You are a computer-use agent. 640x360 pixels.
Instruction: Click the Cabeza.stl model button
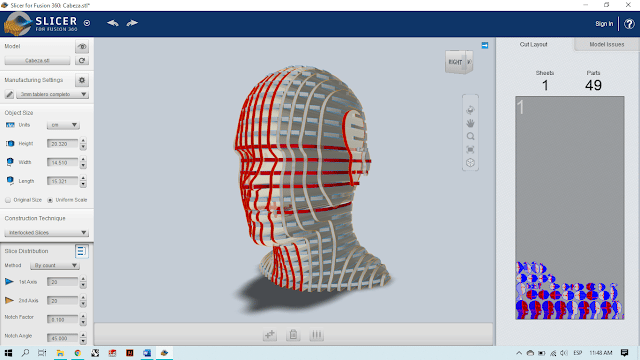[x=37, y=60]
